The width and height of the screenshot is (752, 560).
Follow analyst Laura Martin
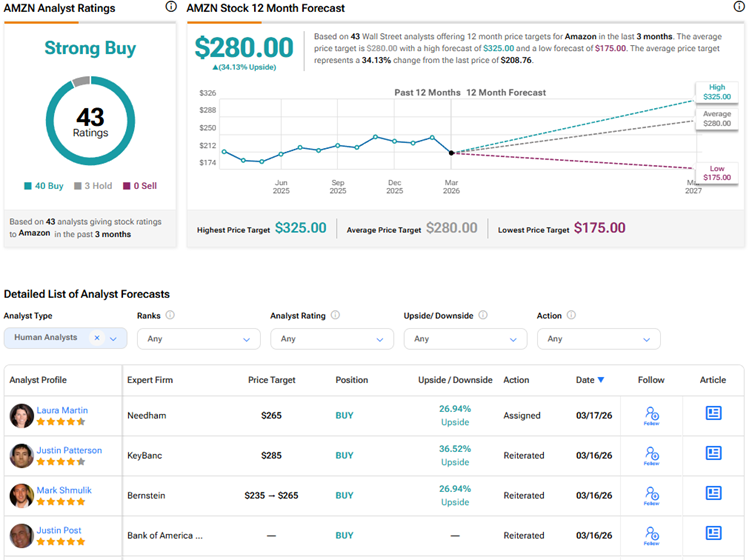652,415
